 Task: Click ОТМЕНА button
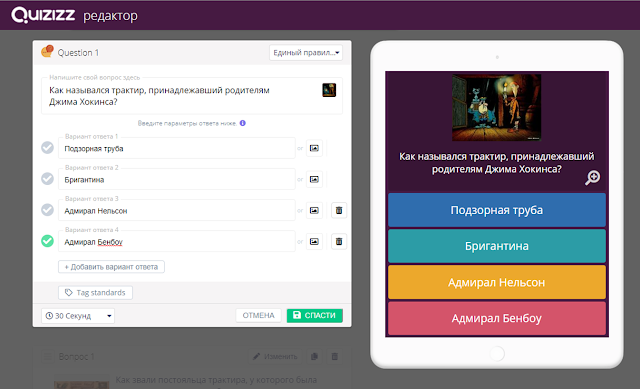258,315
